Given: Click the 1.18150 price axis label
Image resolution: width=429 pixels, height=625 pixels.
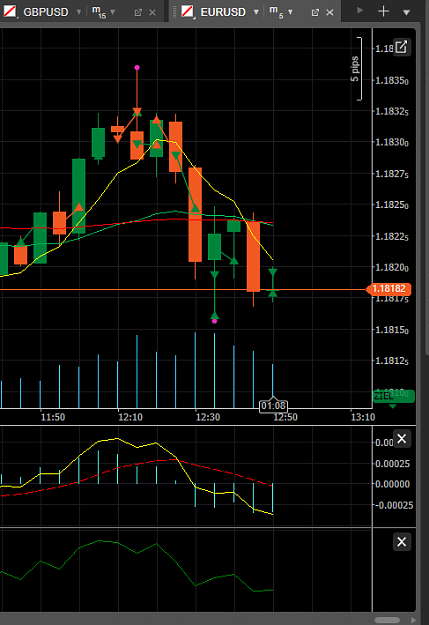Looking at the screenshot, I should click(392, 330).
